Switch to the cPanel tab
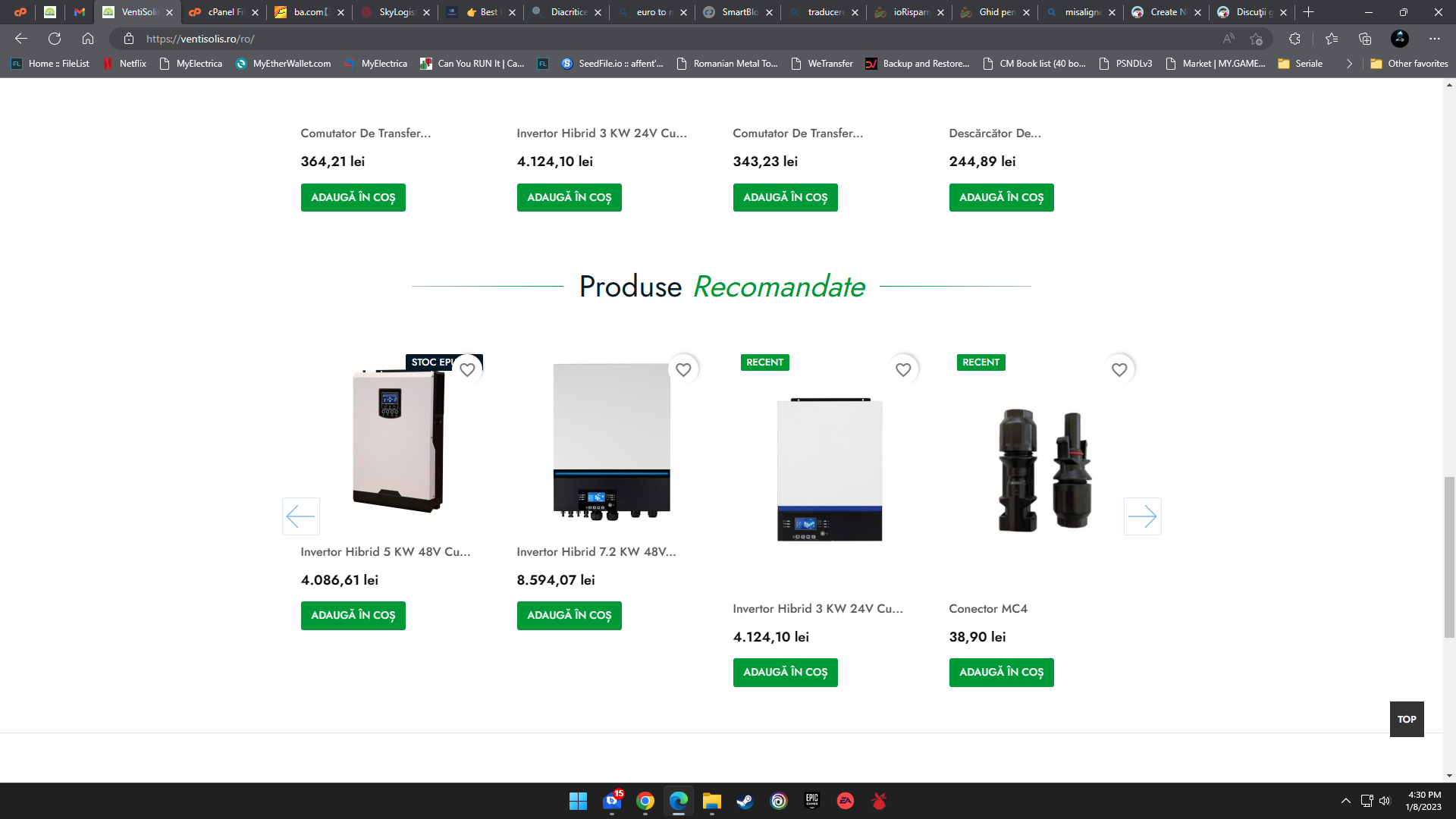Screen dimensions: 1456x819 click(x=224, y=12)
